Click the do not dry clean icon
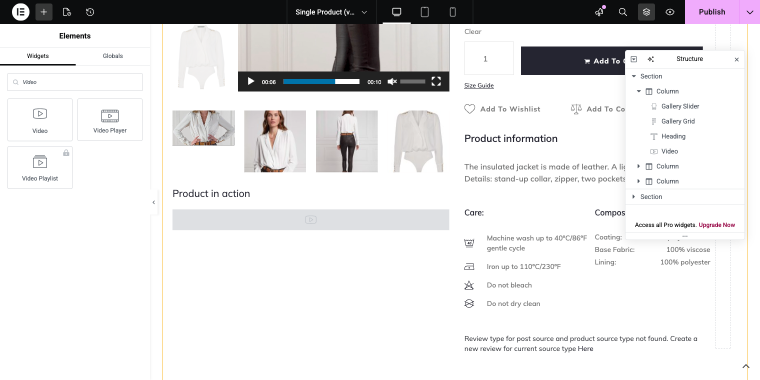 (x=469, y=303)
